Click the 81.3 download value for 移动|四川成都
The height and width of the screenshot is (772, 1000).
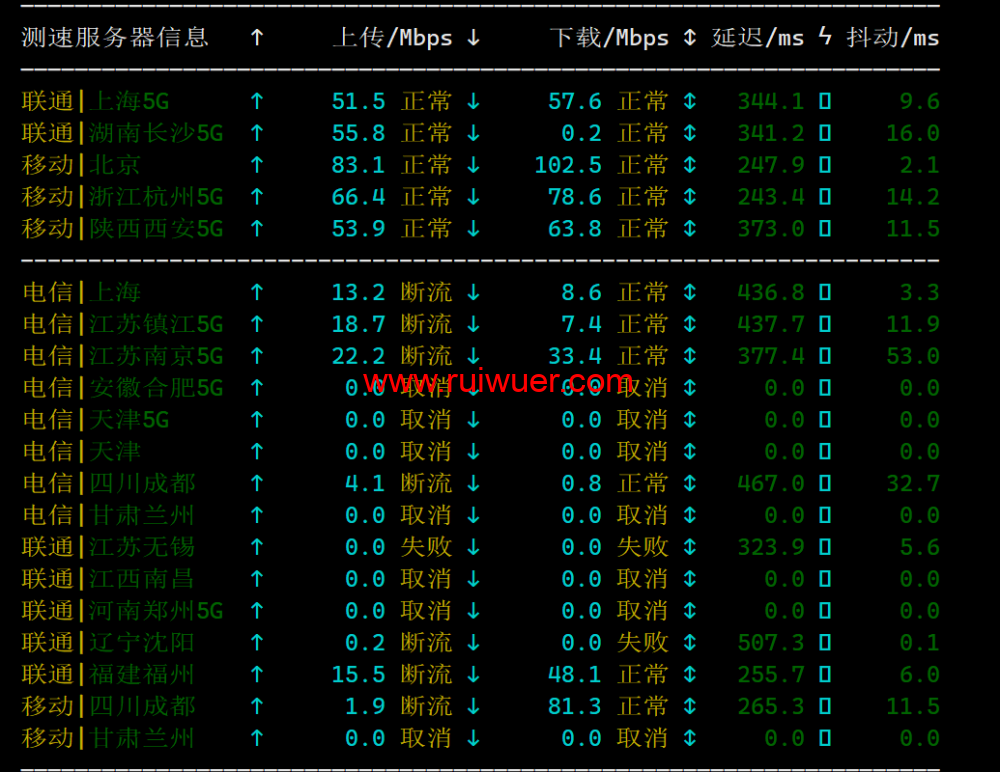(575, 707)
